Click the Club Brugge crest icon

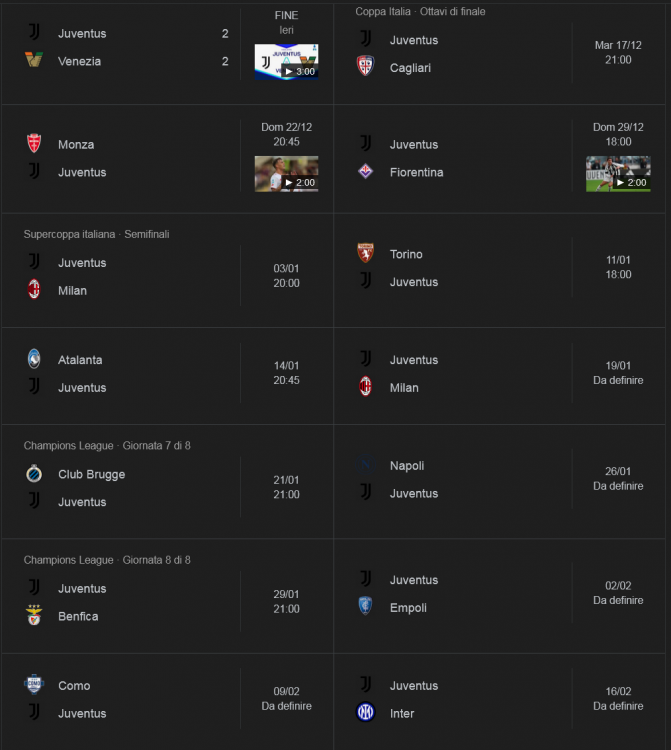pyautogui.click(x=34, y=474)
